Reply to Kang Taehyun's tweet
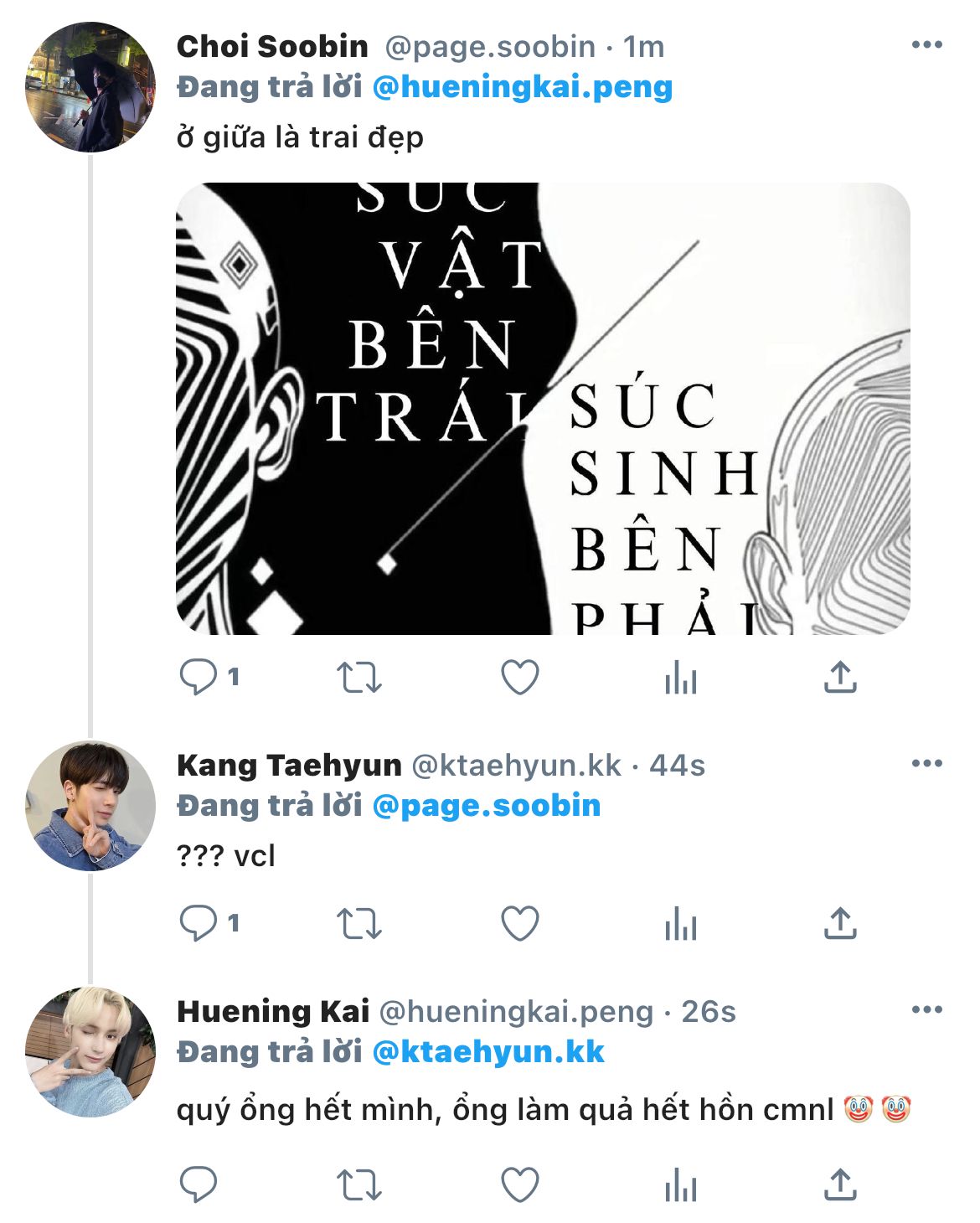The height and width of the screenshot is (1223, 980). click(199, 924)
